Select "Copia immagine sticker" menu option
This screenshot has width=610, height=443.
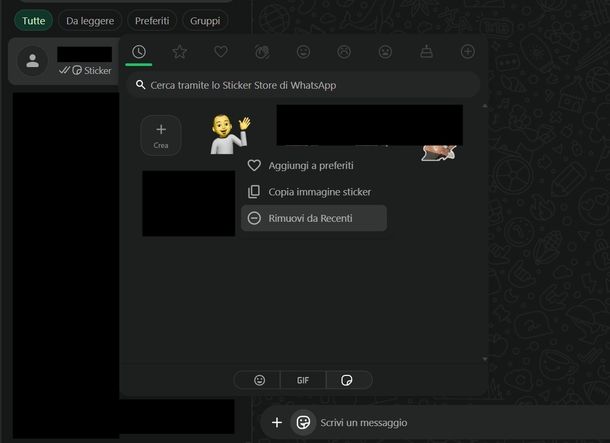coord(319,191)
